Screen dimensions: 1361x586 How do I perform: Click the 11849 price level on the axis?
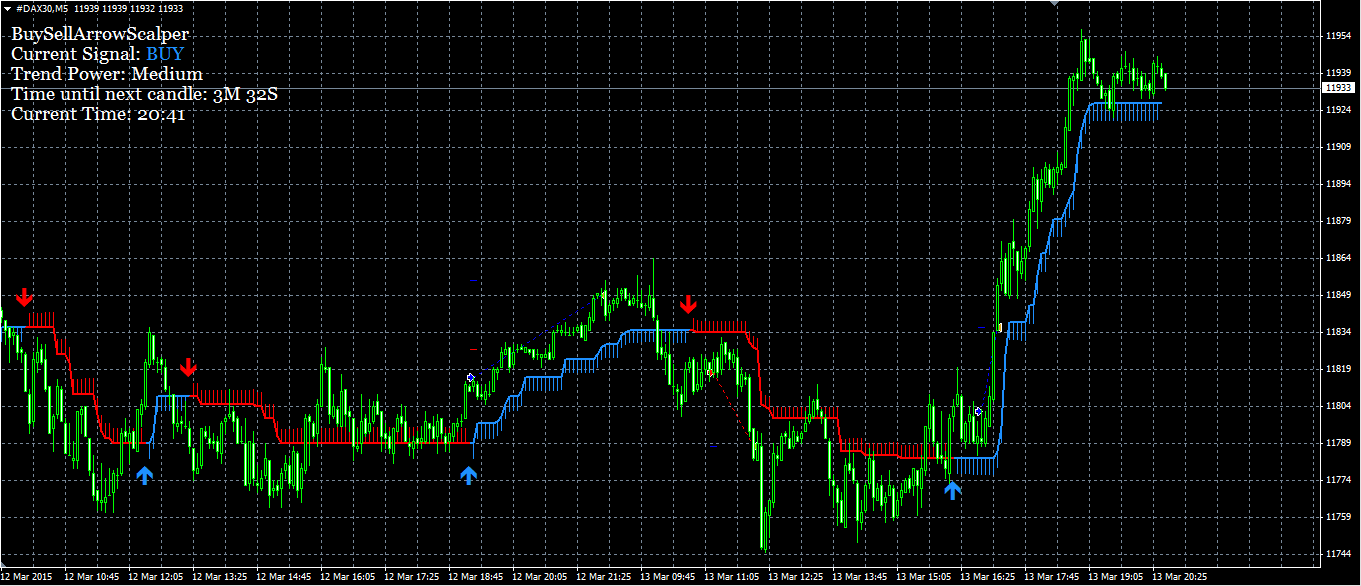click(x=1339, y=295)
